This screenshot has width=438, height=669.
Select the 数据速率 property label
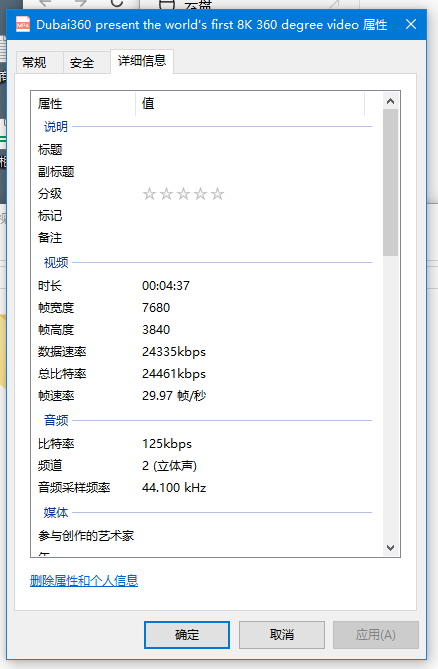click(62, 352)
